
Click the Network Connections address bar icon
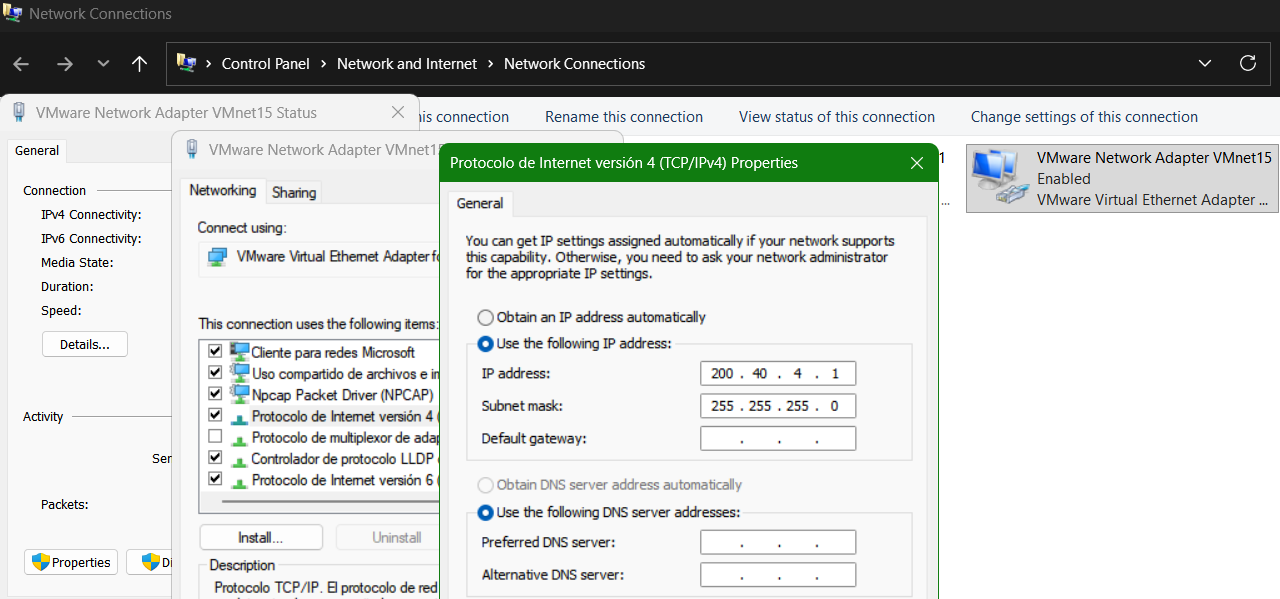click(x=186, y=63)
